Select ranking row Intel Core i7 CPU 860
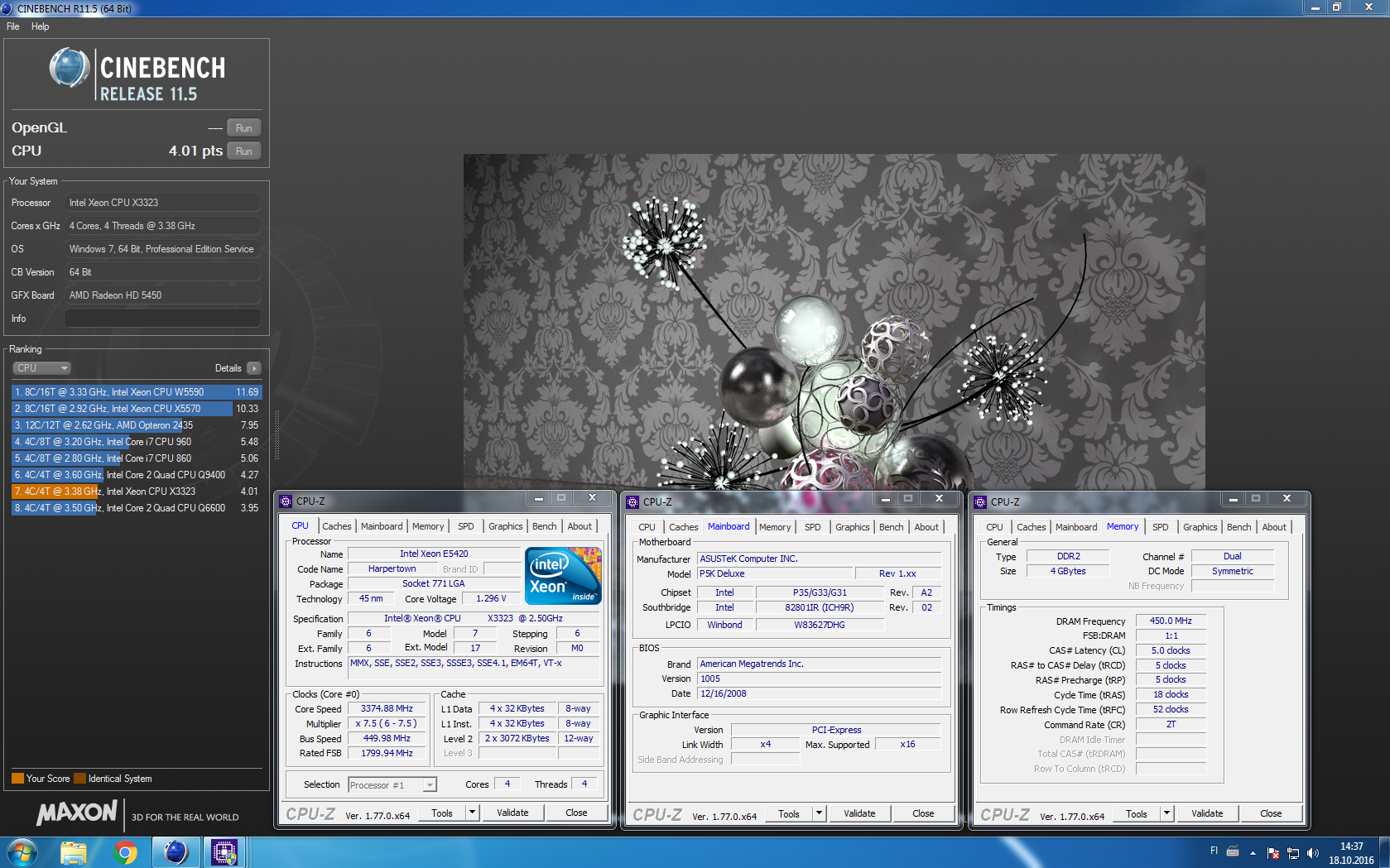This screenshot has width=1390, height=868. click(x=137, y=458)
